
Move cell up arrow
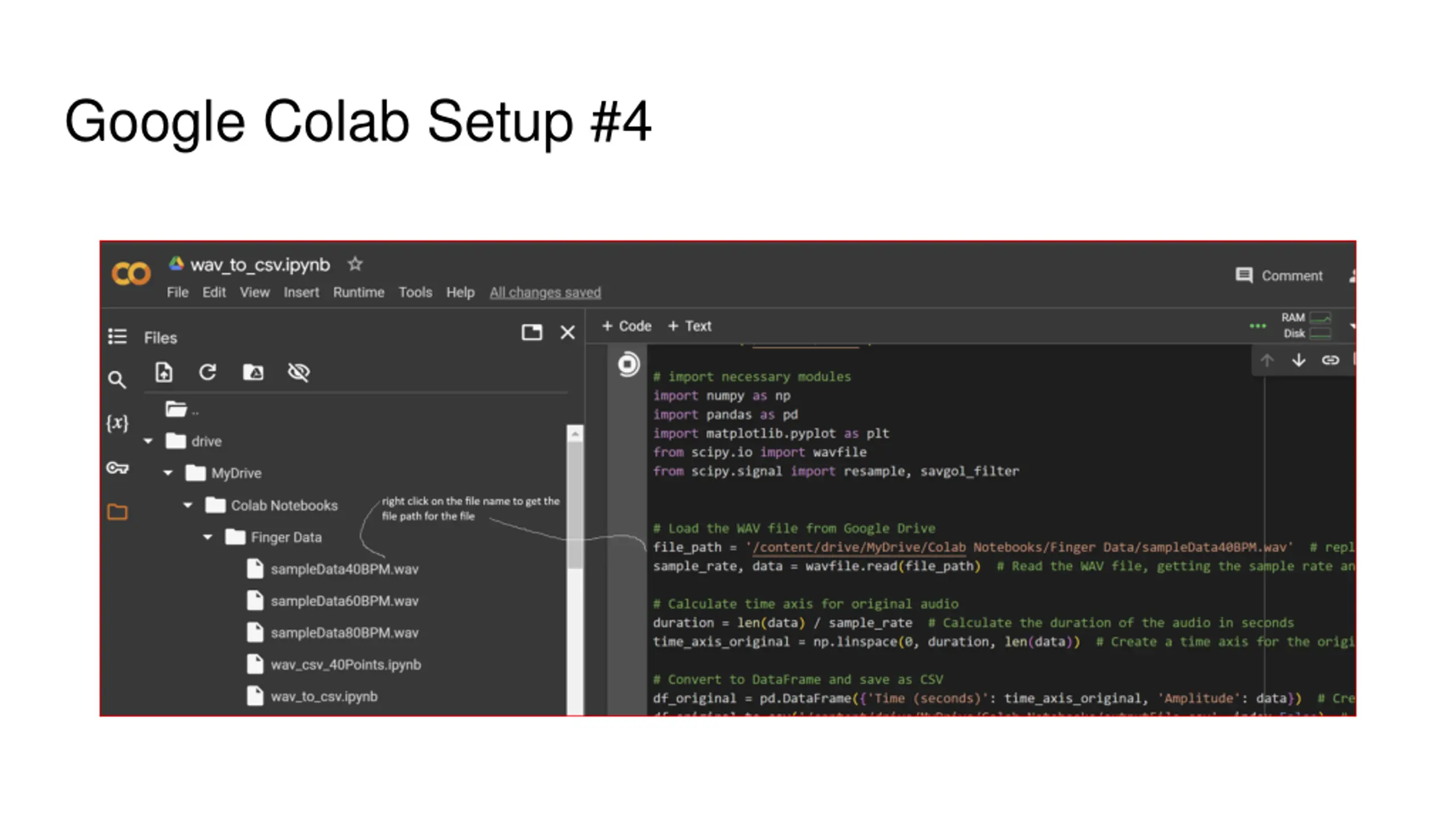pos(1267,360)
